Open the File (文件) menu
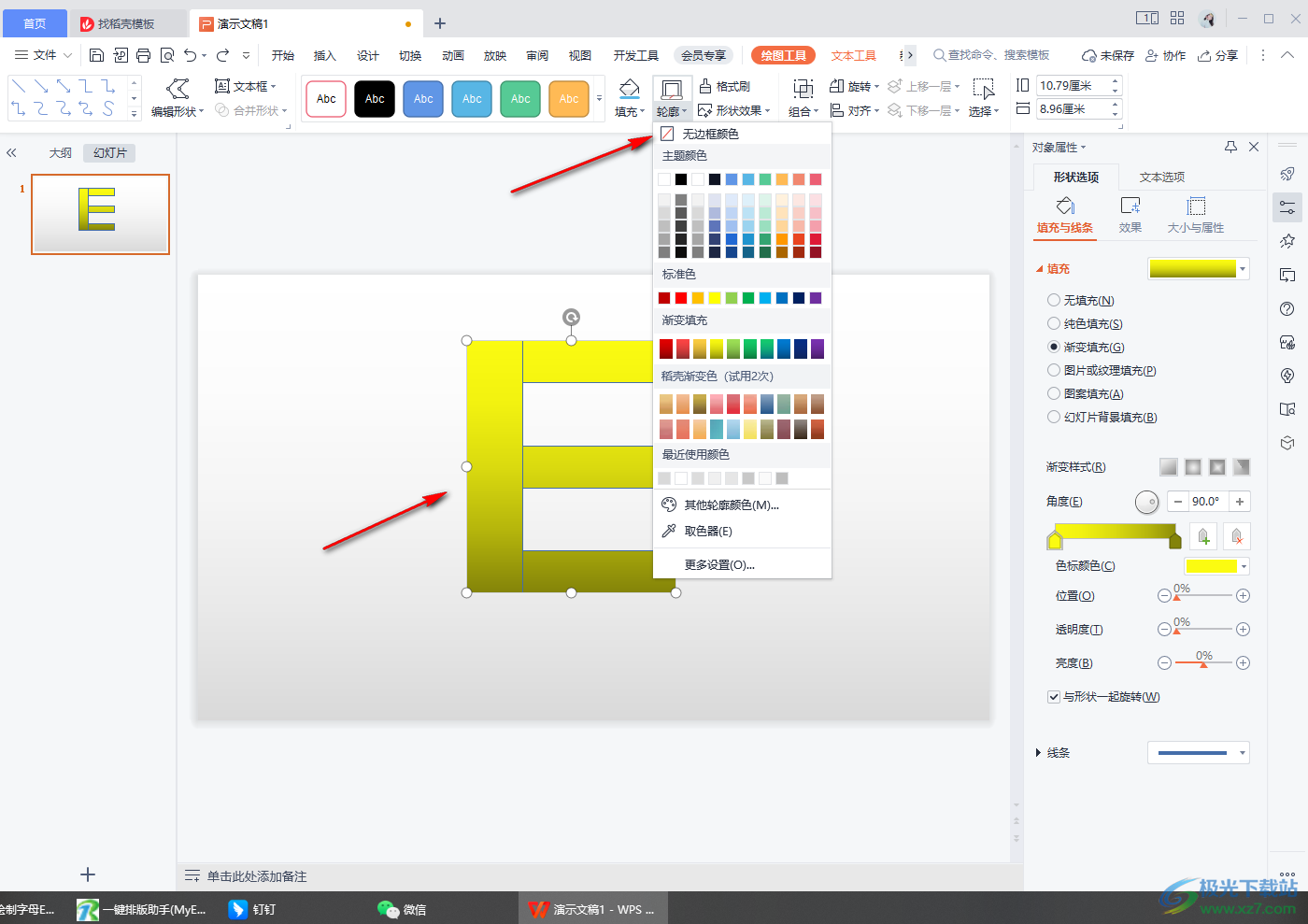 click(44, 55)
